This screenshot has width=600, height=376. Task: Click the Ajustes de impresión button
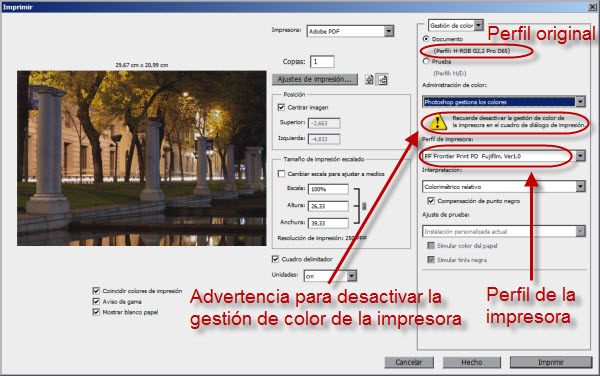(315, 79)
